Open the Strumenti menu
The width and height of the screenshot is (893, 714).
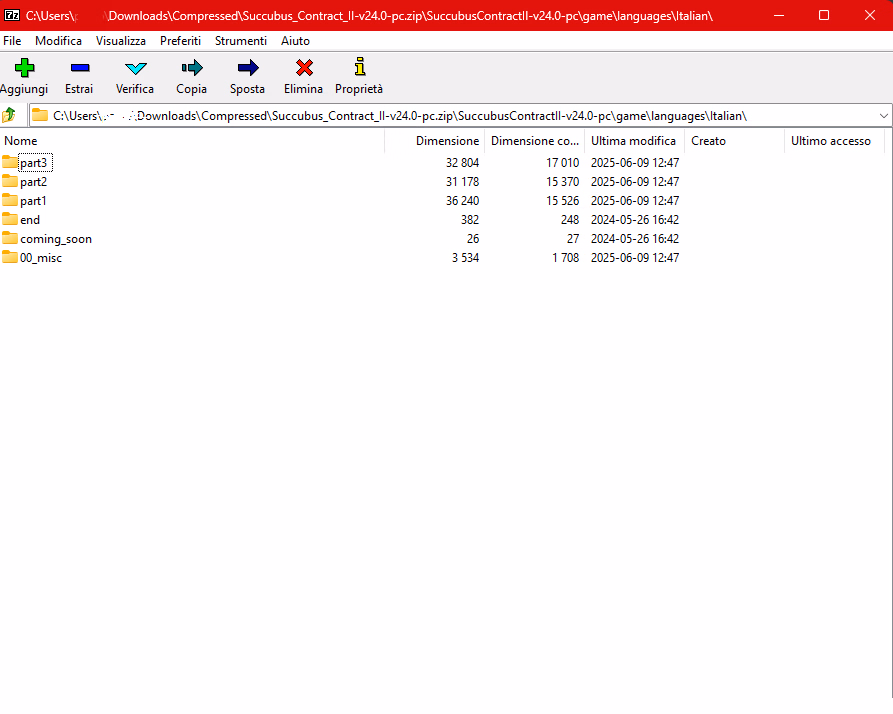240,41
